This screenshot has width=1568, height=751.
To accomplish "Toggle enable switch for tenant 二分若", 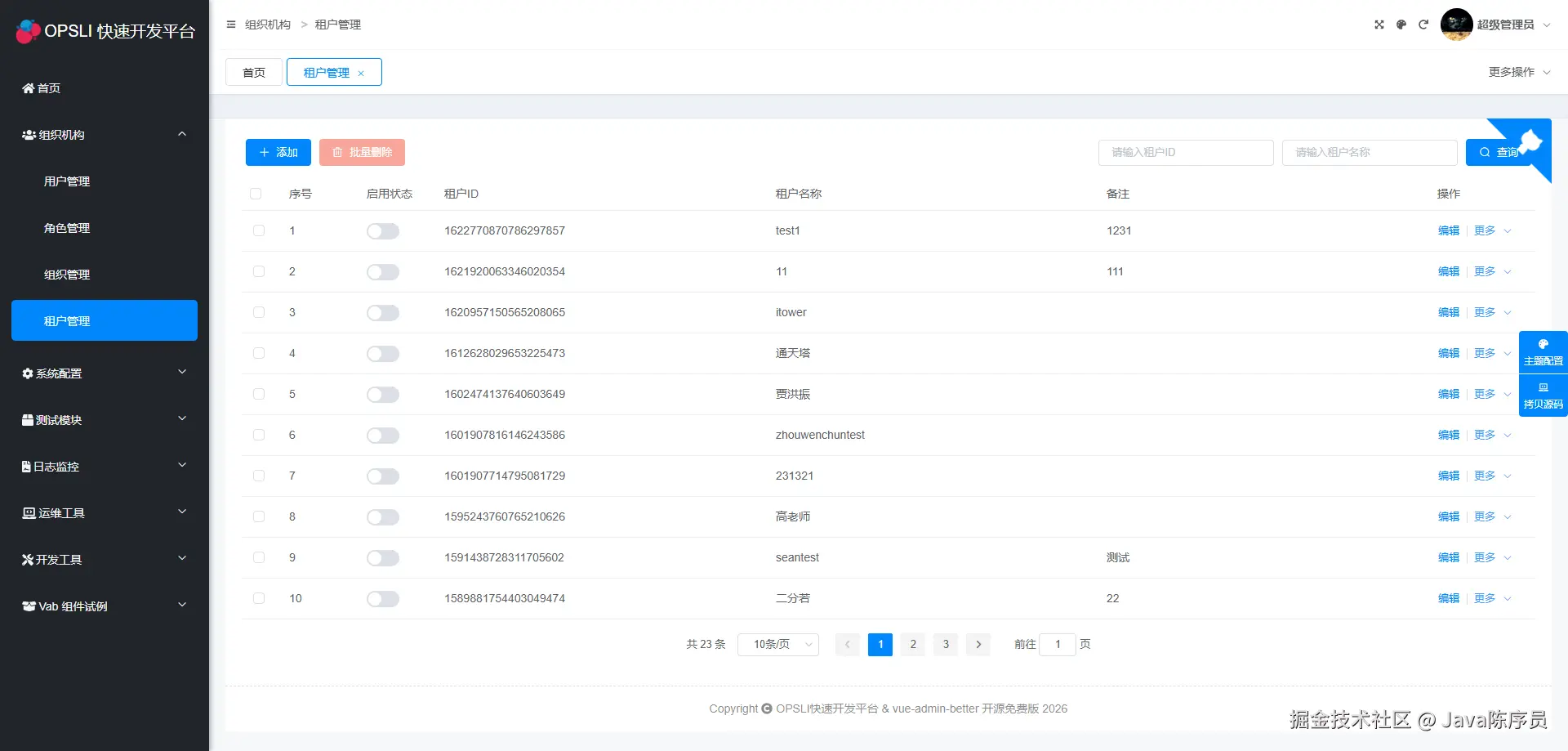I will (383, 599).
